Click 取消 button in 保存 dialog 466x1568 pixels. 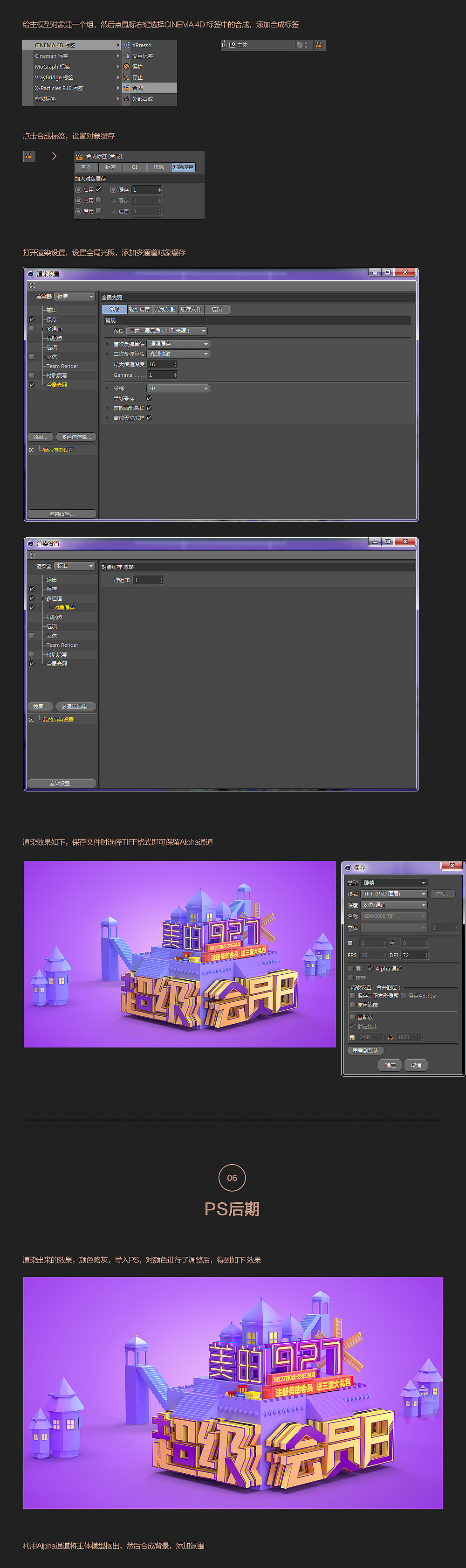click(x=416, y=1065)
